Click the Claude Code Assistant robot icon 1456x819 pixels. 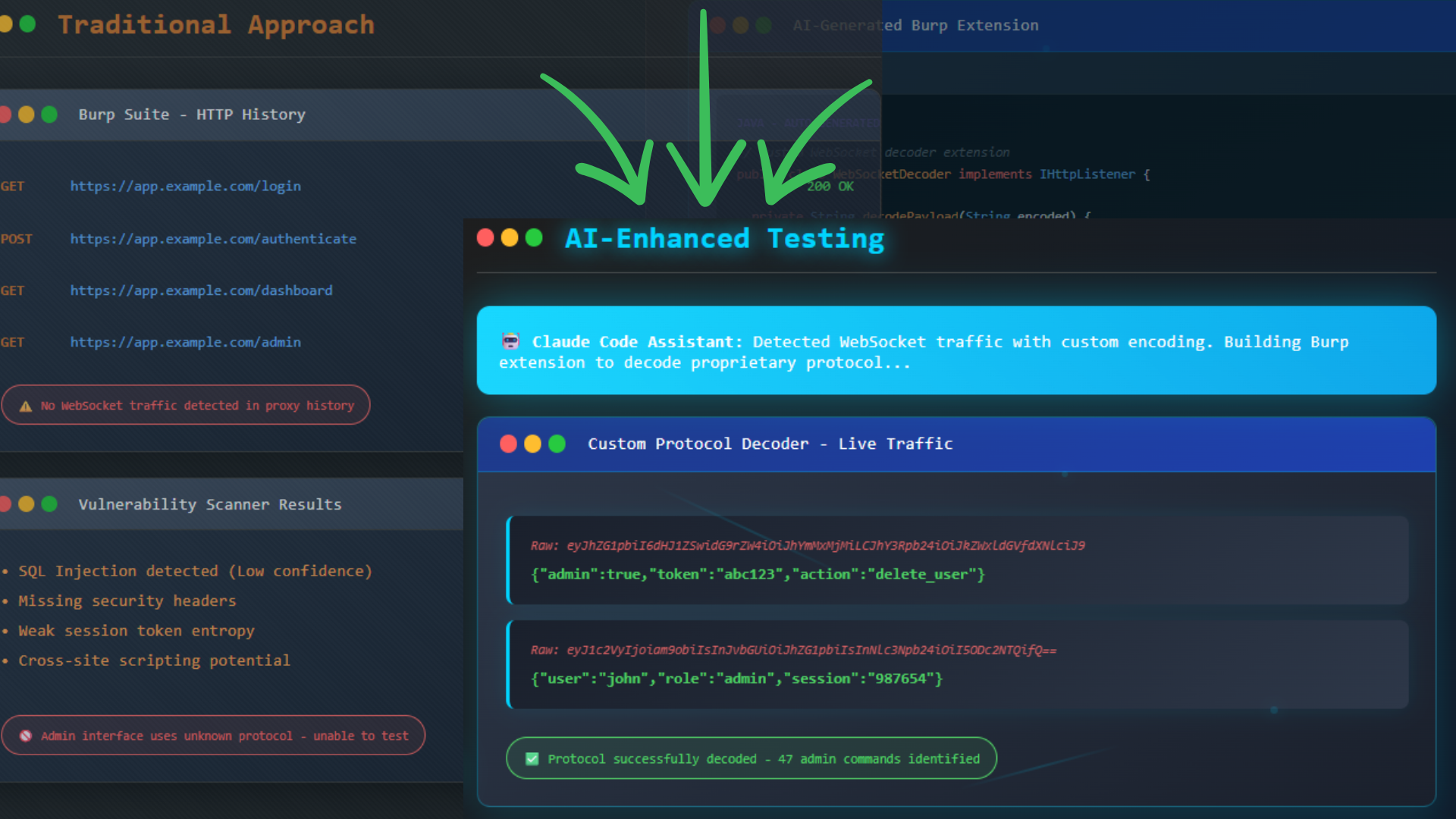[511, 341]
